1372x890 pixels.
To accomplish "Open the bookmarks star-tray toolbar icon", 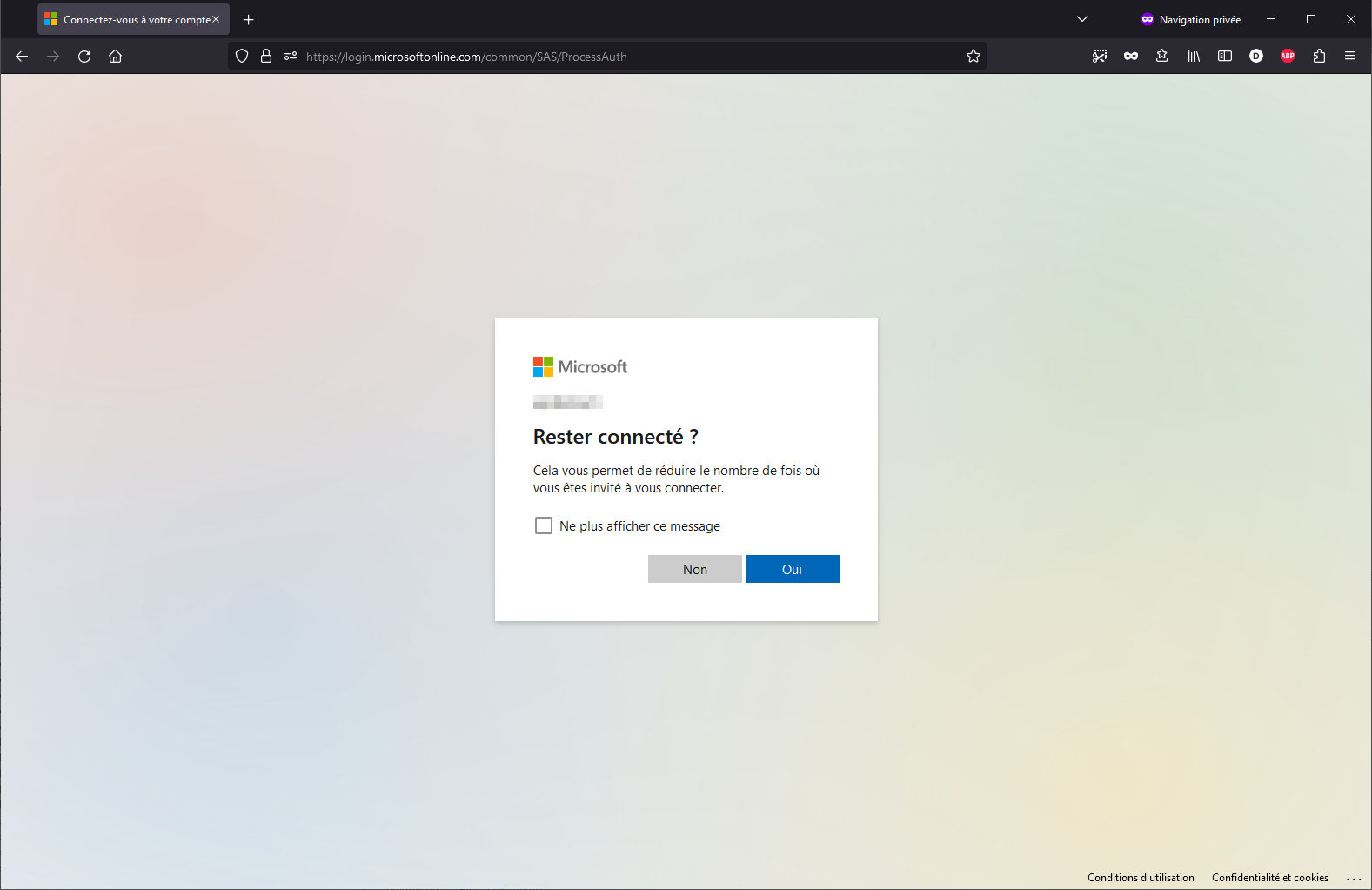I will pos(1162,57).
